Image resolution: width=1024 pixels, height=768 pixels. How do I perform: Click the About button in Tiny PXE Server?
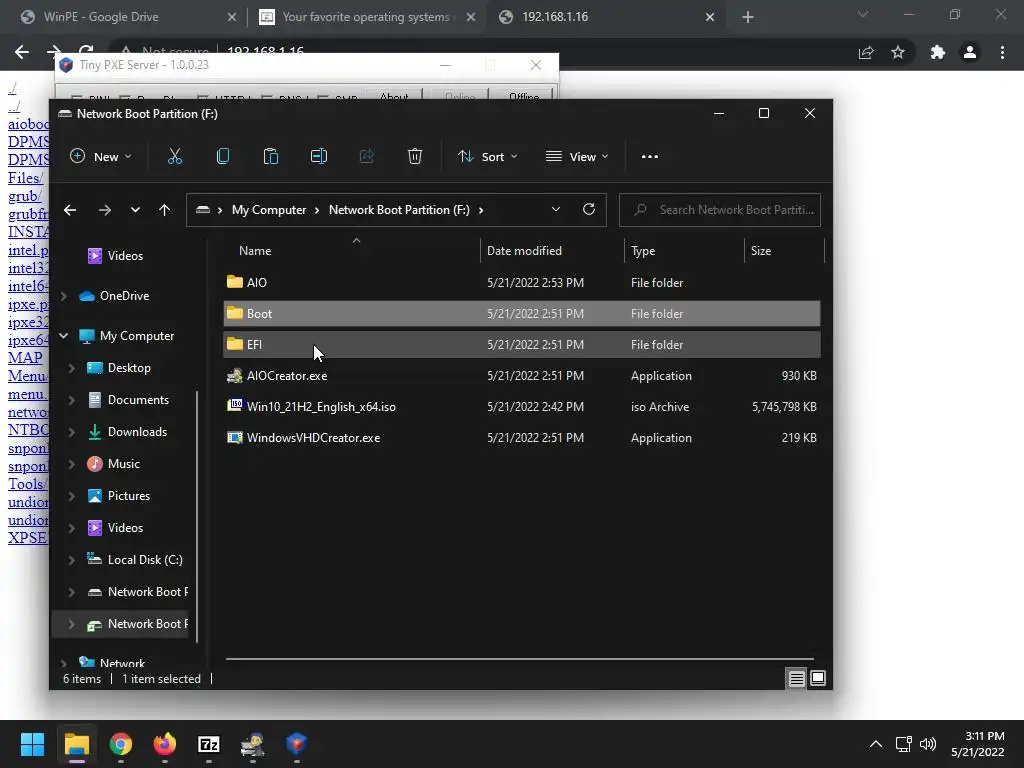(x=394, y=97)
